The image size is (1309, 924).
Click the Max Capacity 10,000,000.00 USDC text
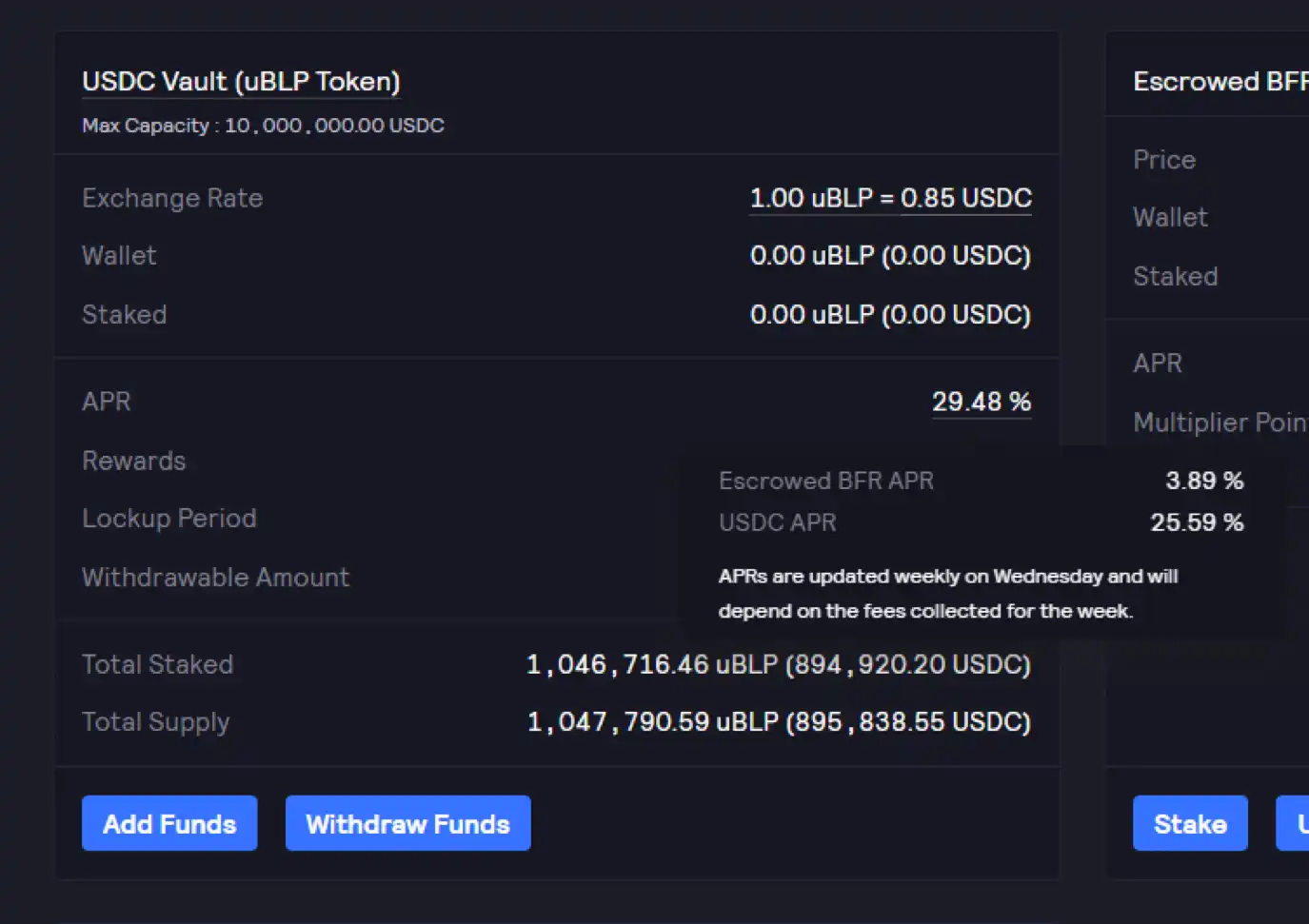pyautogui.click(x=263, y=126)
